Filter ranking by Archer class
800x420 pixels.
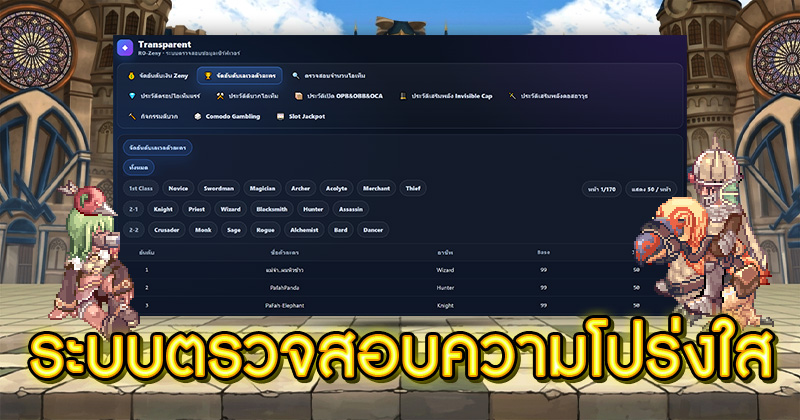coord(301,188)
